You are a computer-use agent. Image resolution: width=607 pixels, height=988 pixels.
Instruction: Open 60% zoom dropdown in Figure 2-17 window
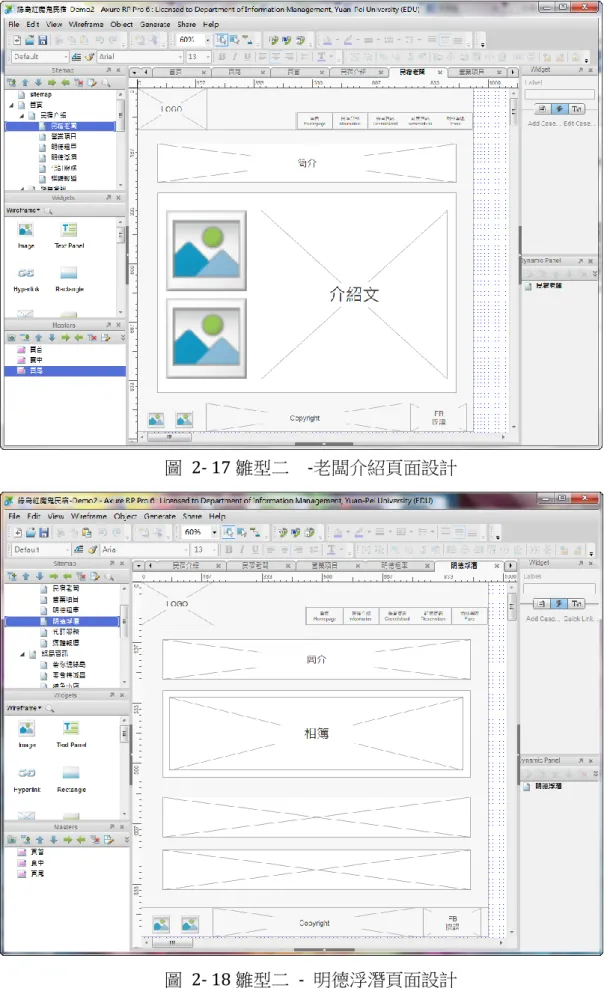coord(208,40)
